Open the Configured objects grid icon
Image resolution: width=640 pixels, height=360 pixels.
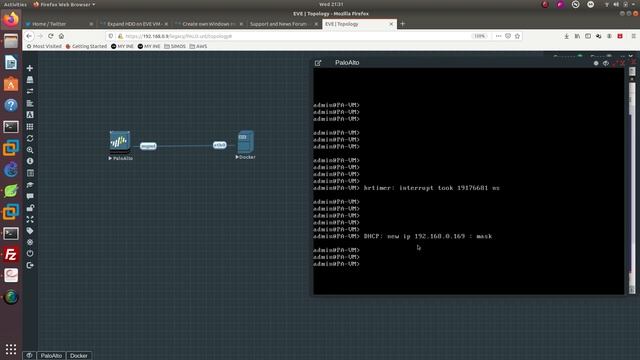click(x=30, y=127)
